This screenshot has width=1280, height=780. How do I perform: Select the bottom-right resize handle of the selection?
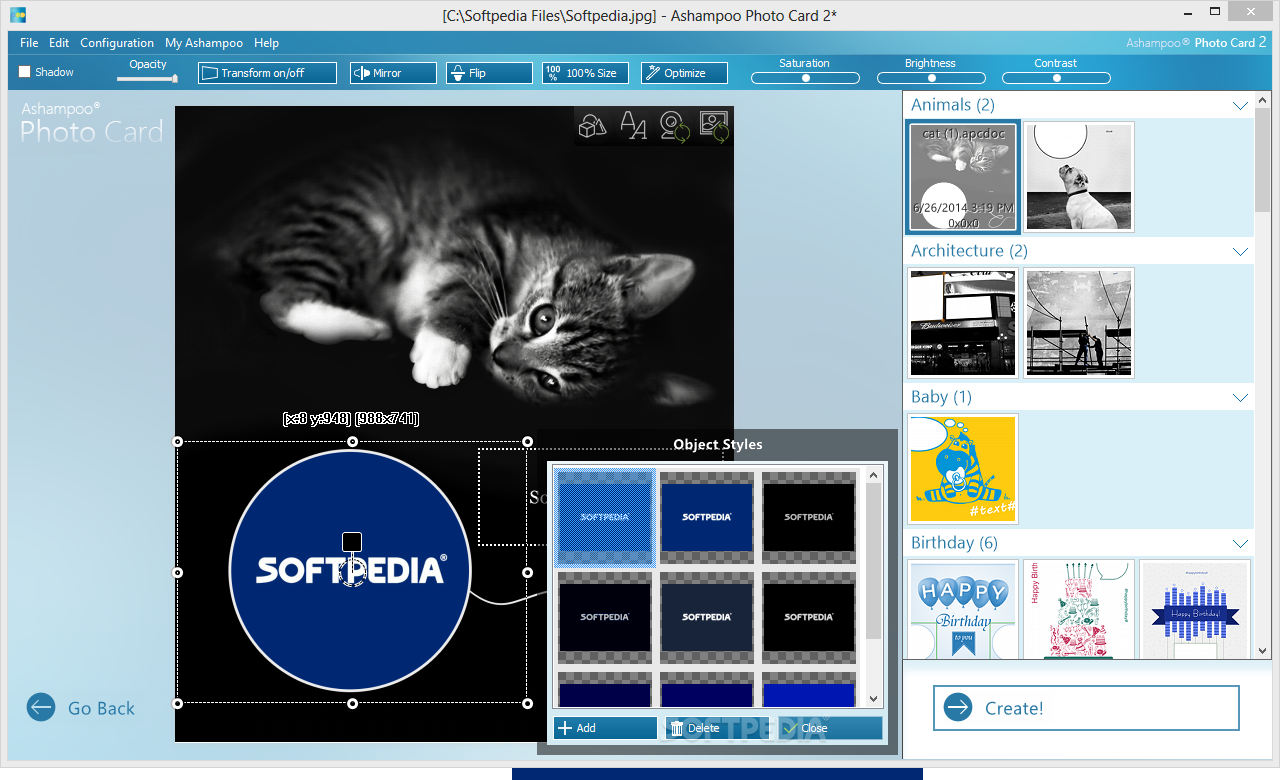pyautogui.click(x=528, y=704)
